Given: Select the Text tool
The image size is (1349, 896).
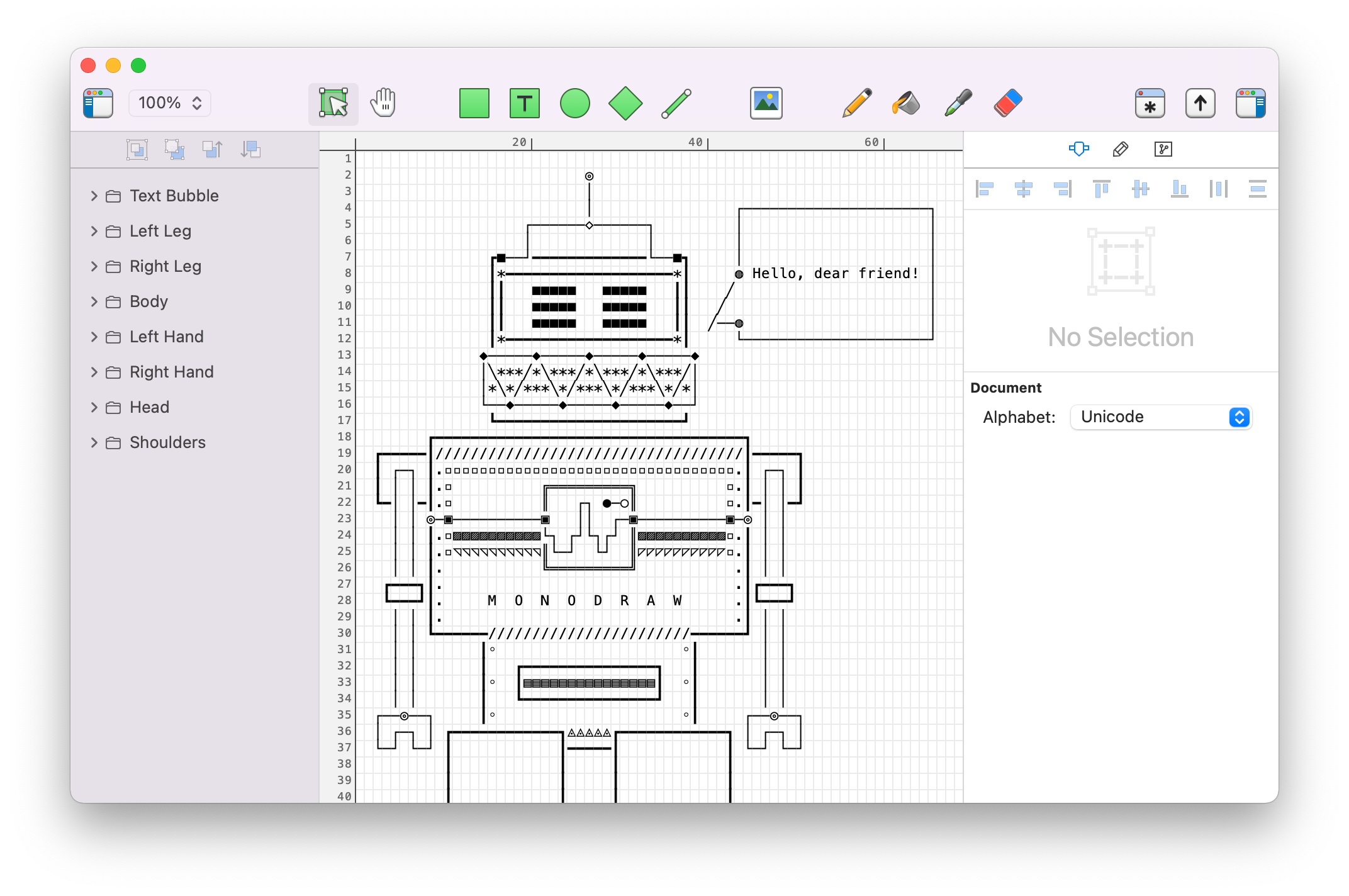Looking at the screenshot, I should pos(523,102).
